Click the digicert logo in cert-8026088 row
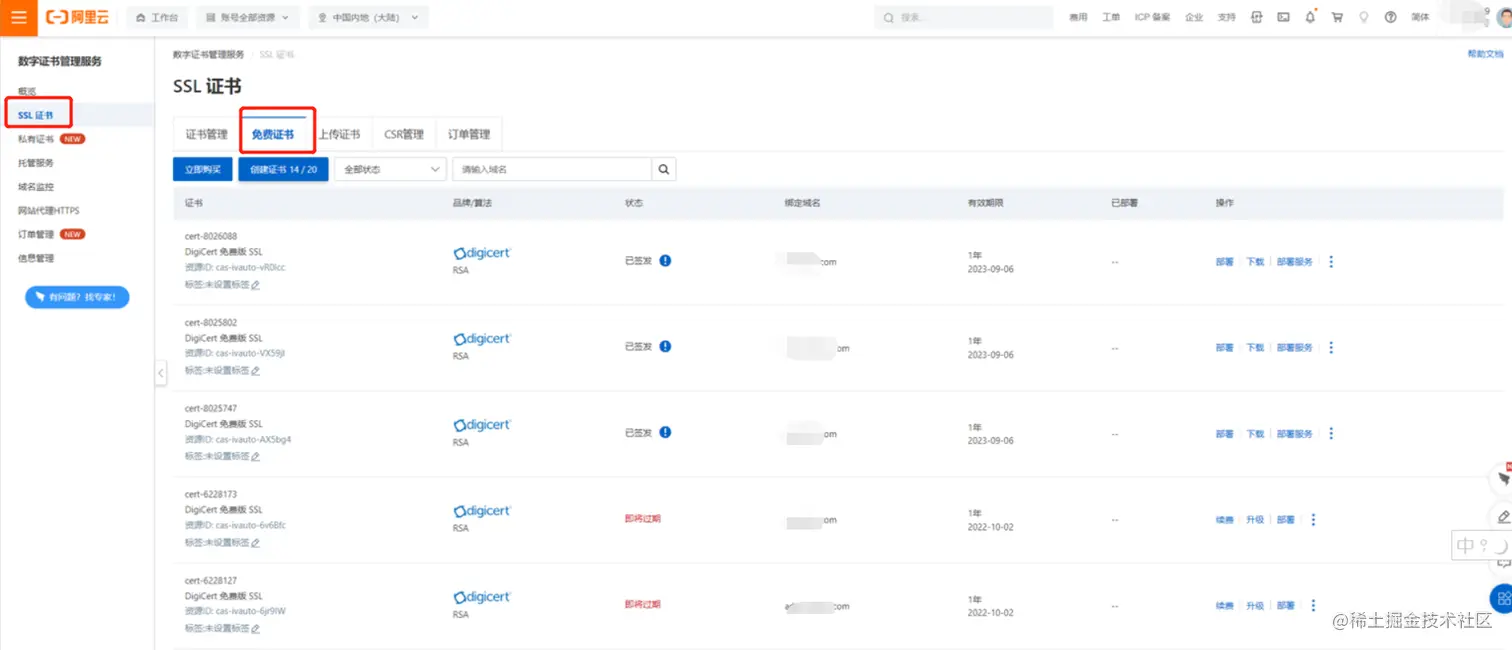Viewport: 1512px width, 650px height. click(482, 254)
